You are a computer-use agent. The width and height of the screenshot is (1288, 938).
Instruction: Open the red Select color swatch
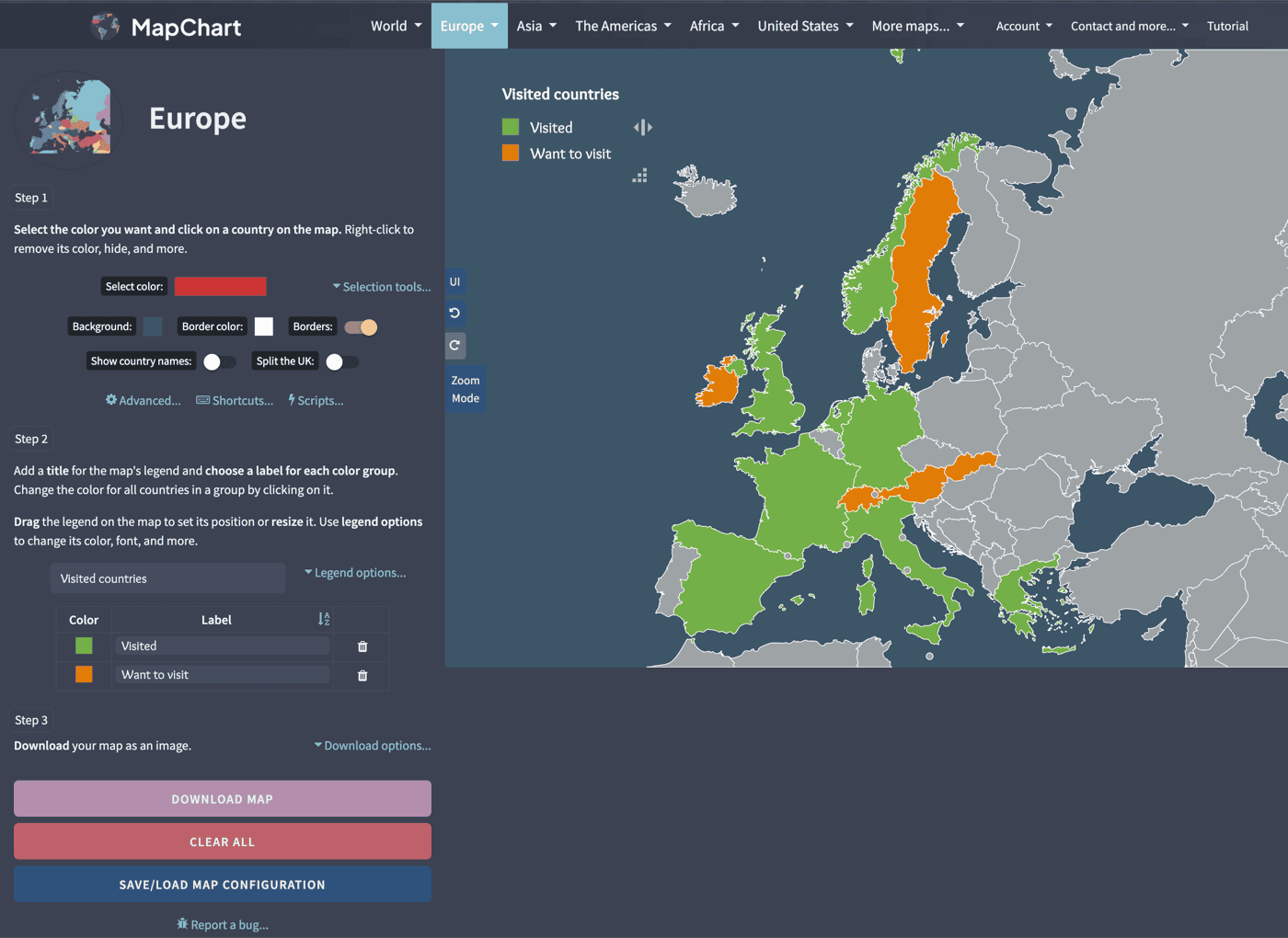pyautogui.click(x=221, y=287)
